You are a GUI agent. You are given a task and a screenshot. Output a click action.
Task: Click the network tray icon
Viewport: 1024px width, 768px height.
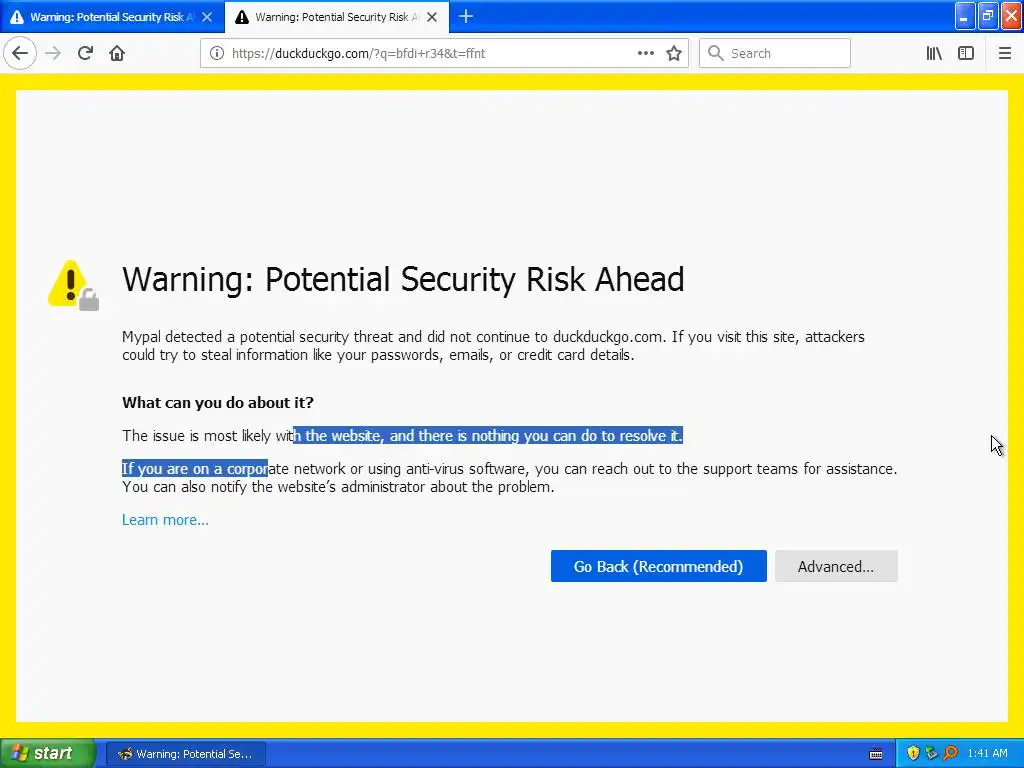[931, 753]
